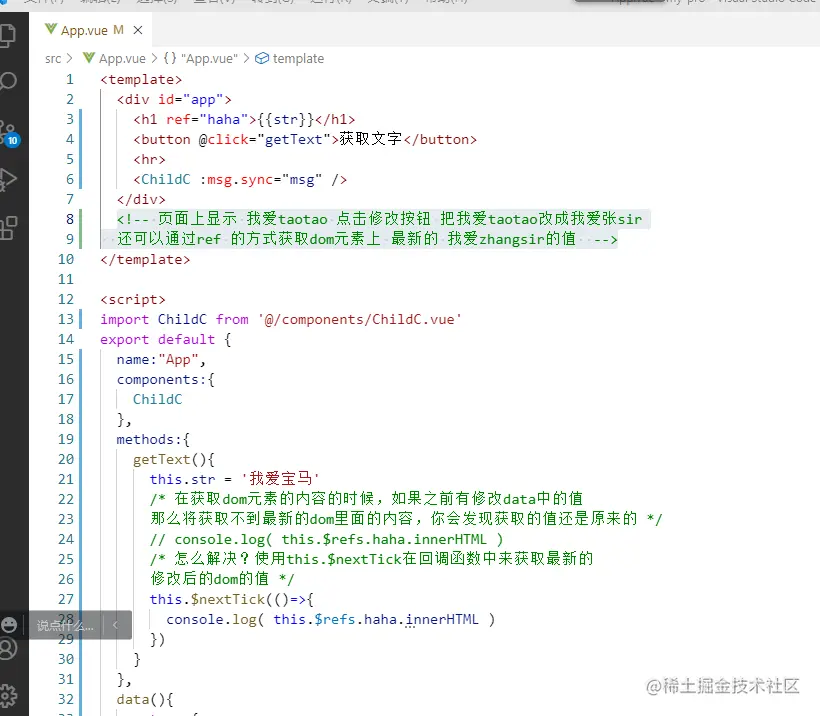The width and height of the screenshot is (820, 716).
Task: Click the import path '@/components/ChildC.vue'
Action: (x=360, y=320)
